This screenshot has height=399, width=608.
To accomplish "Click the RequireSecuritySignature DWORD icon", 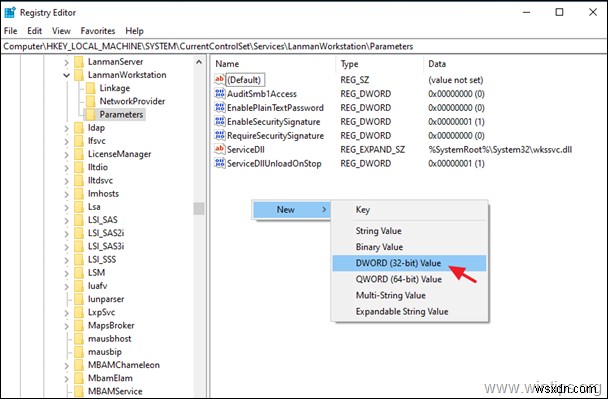I will [x=219, y=136].
